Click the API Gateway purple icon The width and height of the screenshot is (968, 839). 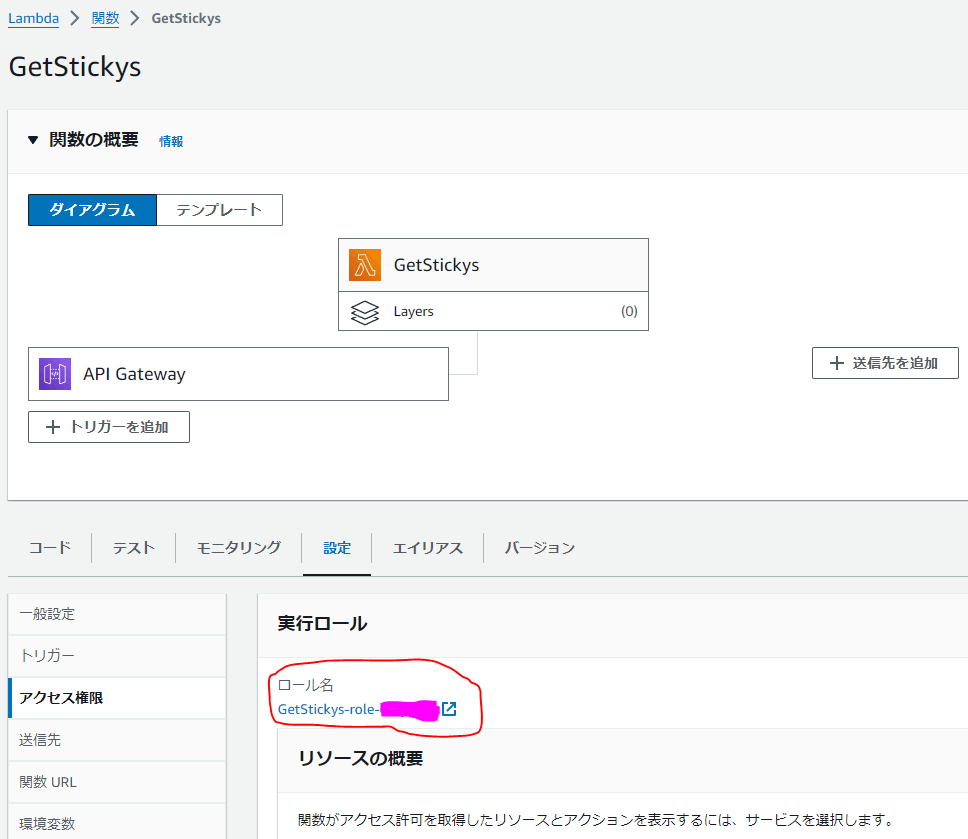click(x=55, y=374)
